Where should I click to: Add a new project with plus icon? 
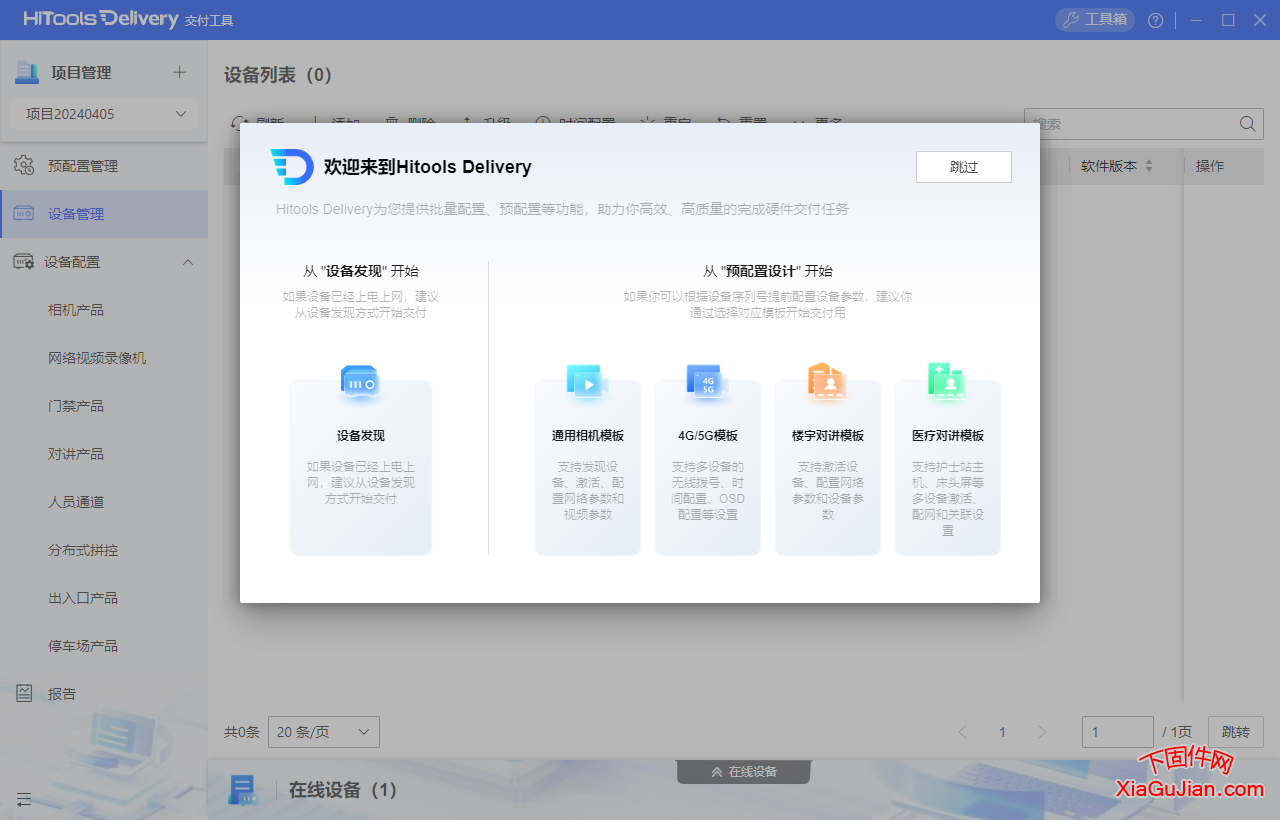click(x=180, y=72)
